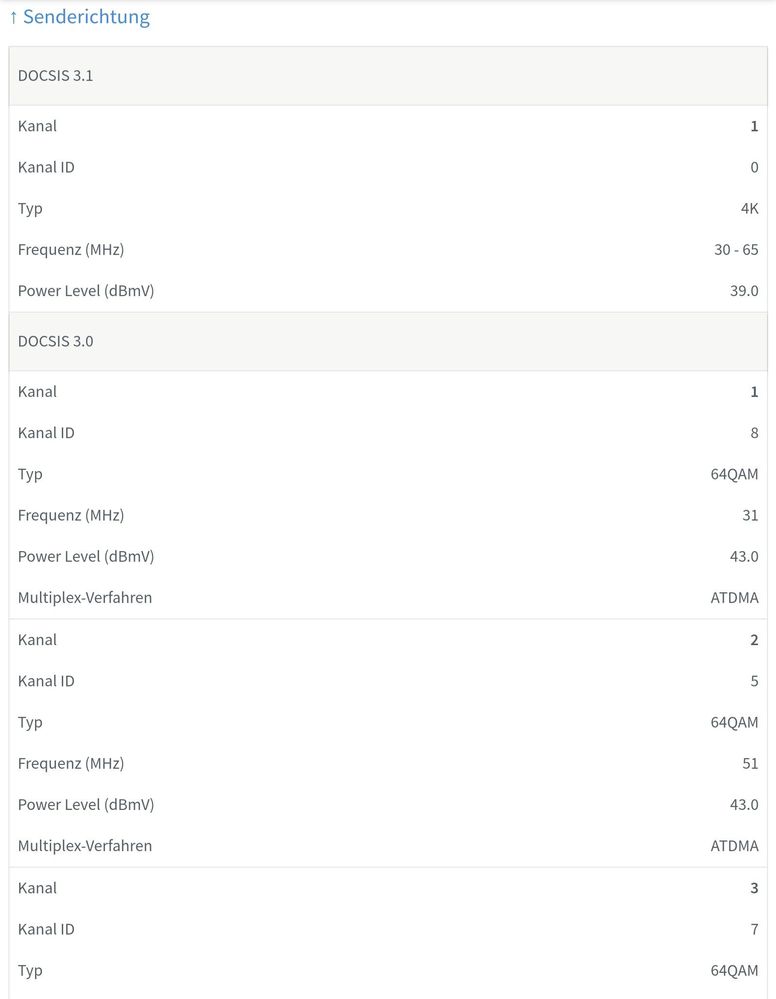Click the Kanal 3 row number
Screen dimensions: 776x999
pyautogui.click(x=754, y=888)
